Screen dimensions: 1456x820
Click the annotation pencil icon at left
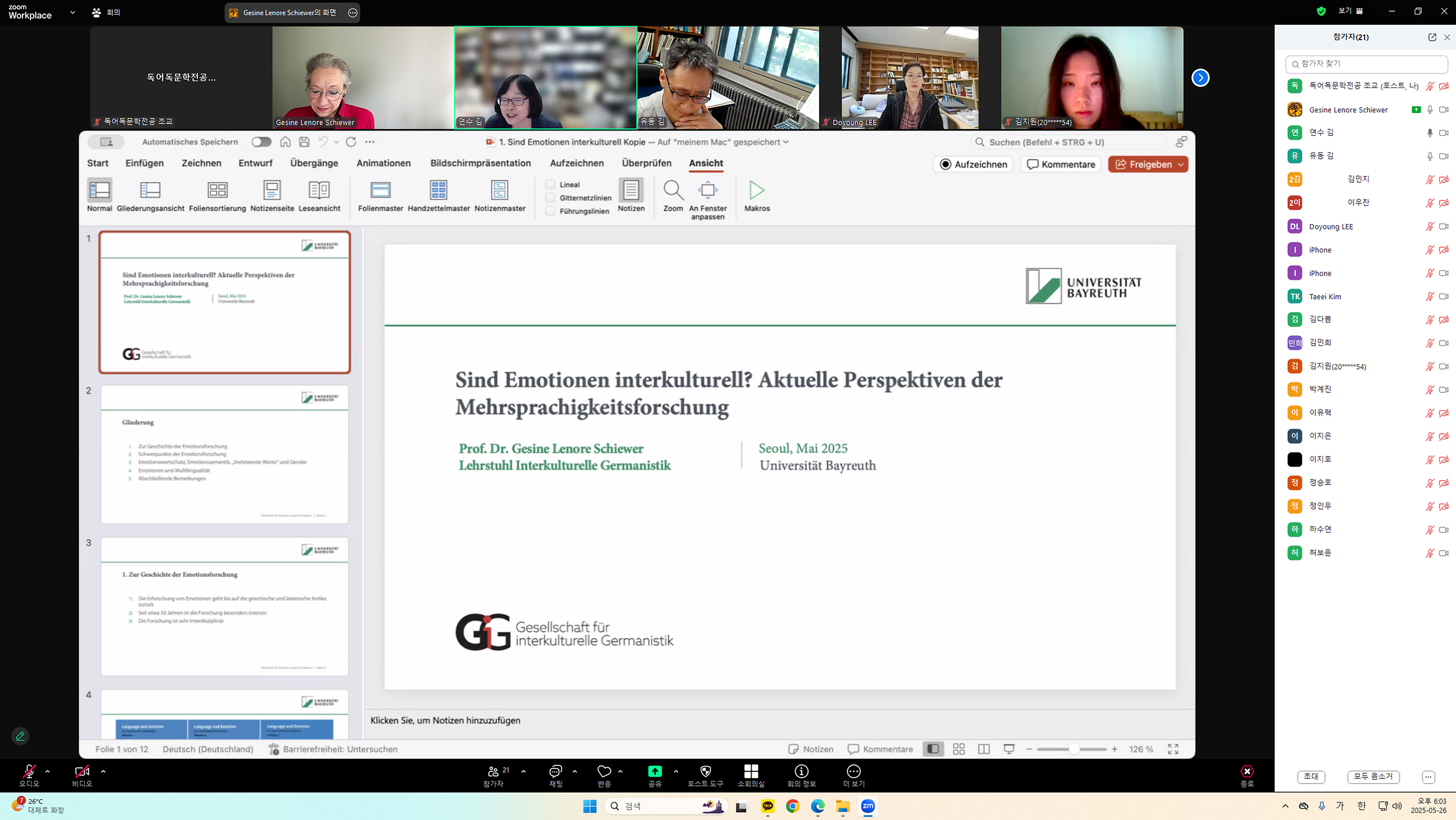(20, 736)
